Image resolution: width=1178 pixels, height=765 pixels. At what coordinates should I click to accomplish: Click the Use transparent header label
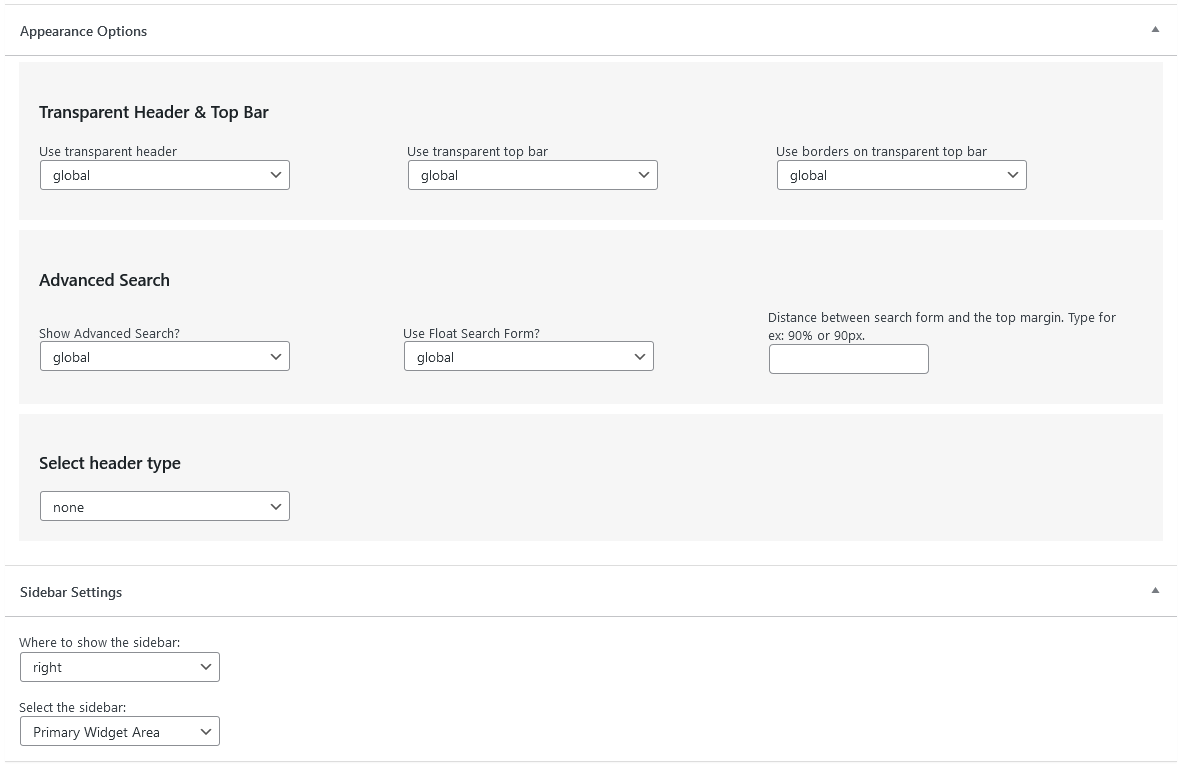[108, 151]
